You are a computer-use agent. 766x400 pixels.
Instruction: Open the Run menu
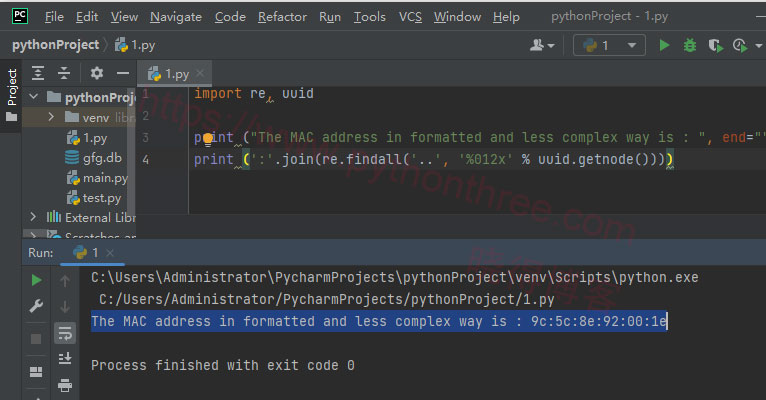(x=330, y=17)
